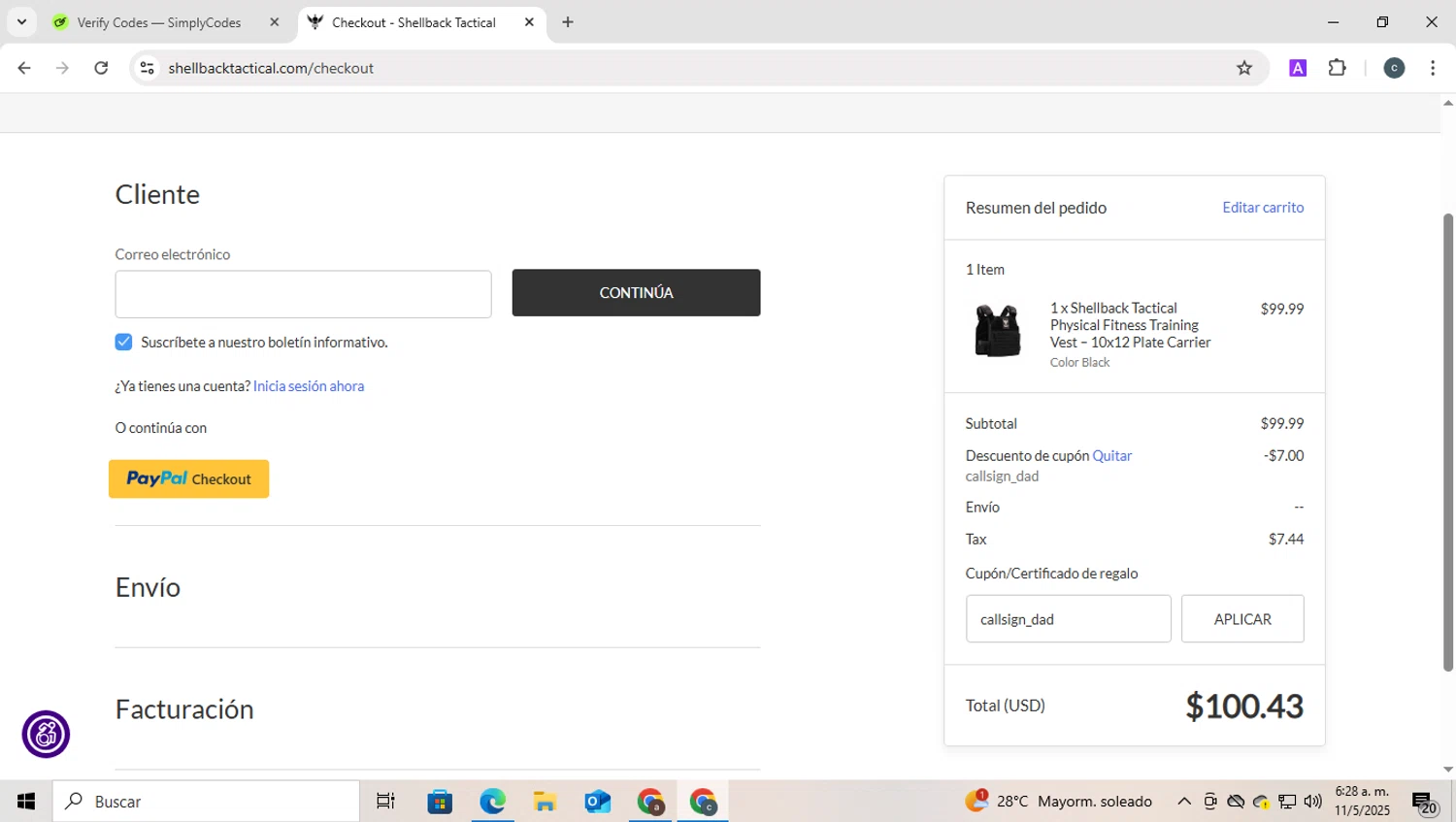Restore down the Chrome window
The image size is (1456, 822).
(x=1382, y=22)
